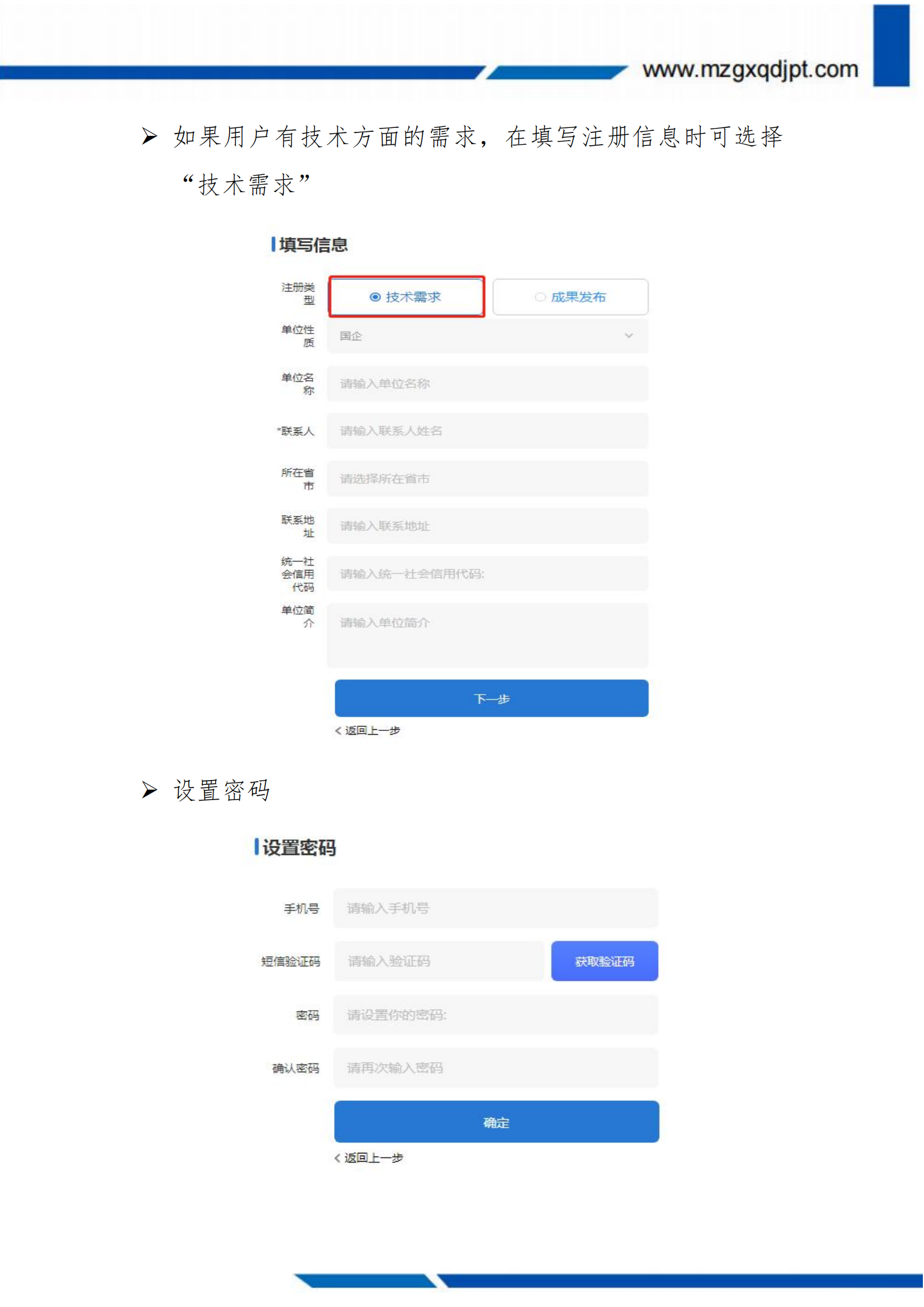924x1307 pixels.
Task: Focus the 联系人 name input field
Action: tap(487, 431)
